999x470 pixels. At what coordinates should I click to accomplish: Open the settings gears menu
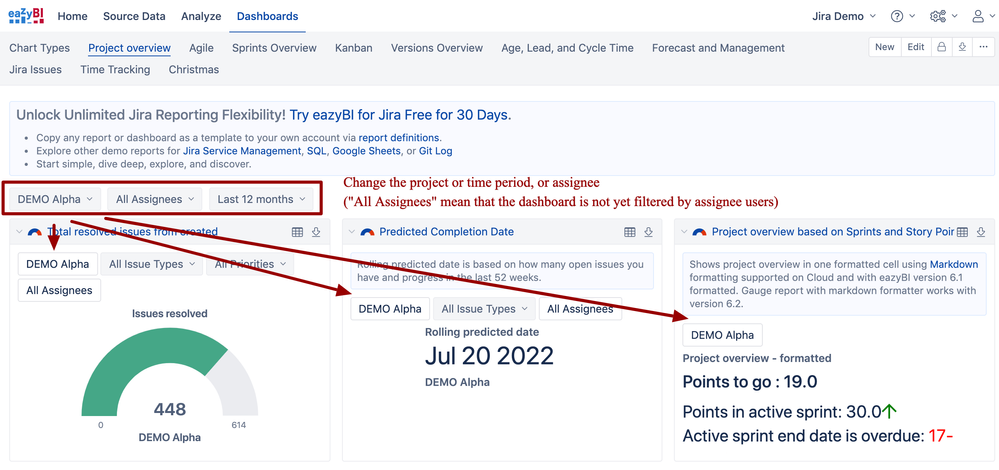pos(944,17)
